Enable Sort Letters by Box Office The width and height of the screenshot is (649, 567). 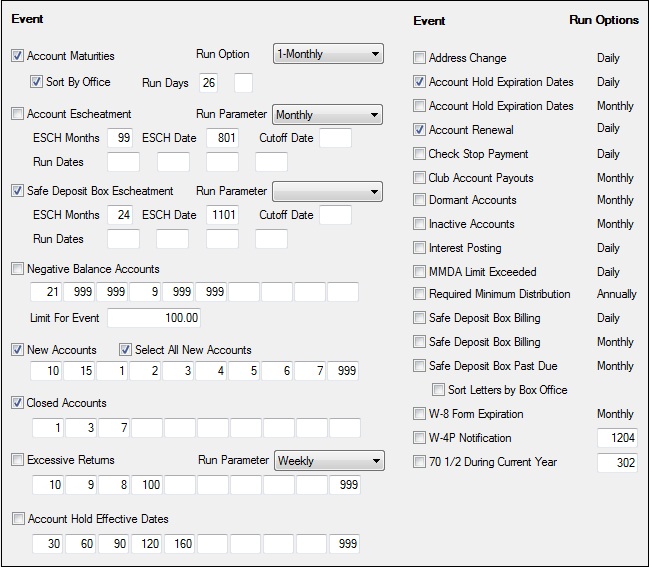pyautogui.click(x=438, y=390)
